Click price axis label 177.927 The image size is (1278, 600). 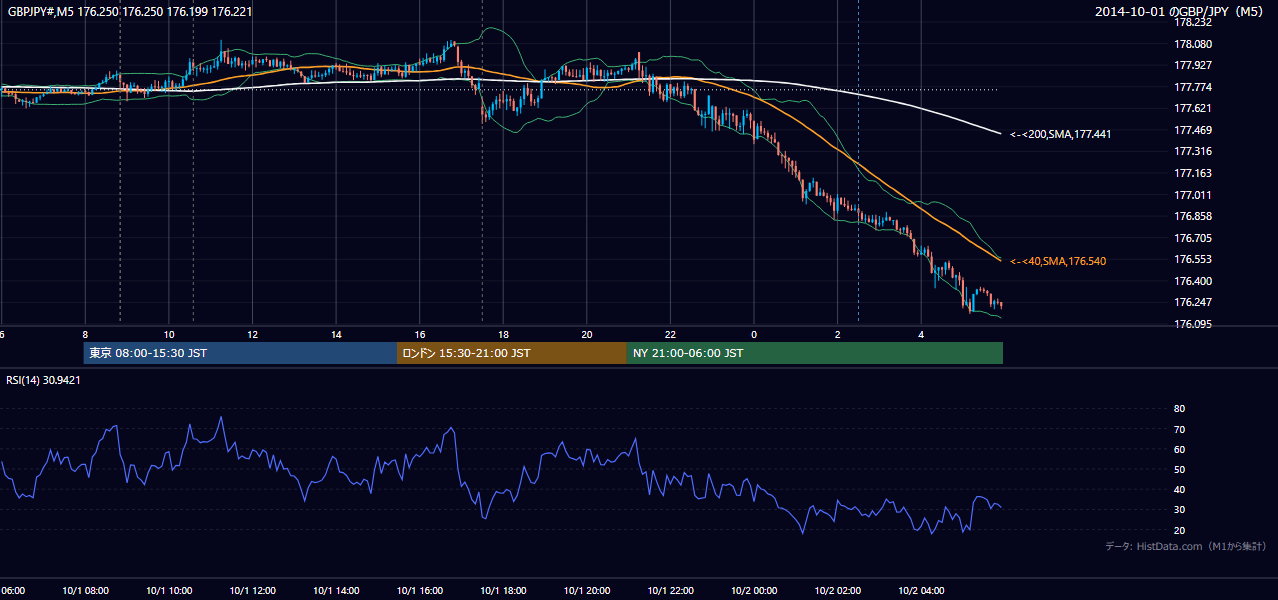pos(1193,65)
